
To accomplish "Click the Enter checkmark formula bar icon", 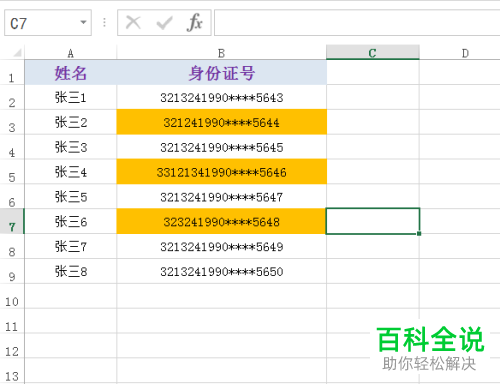I will click(164, 23).
